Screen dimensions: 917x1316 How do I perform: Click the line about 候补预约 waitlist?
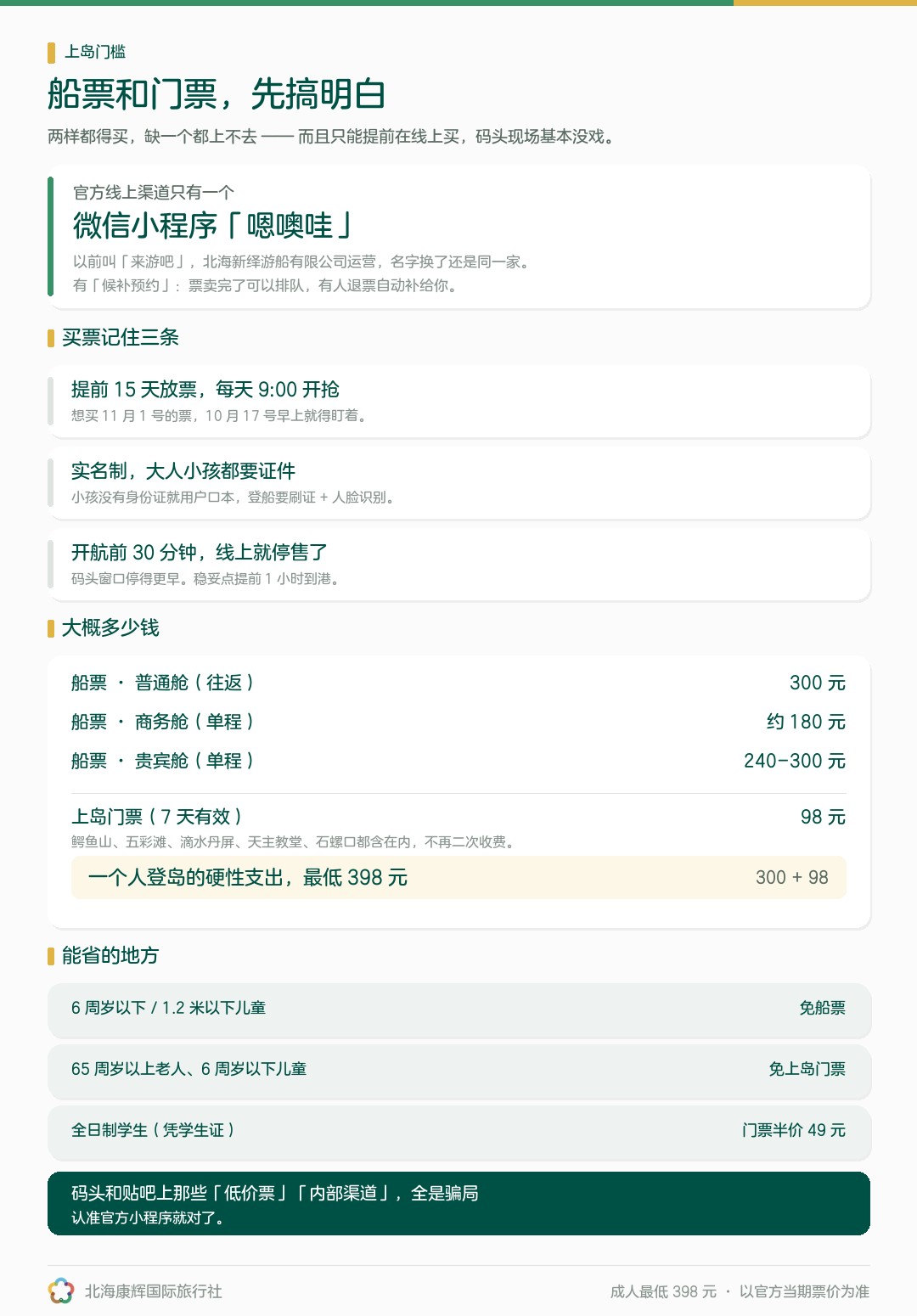(x=267, y=285)
